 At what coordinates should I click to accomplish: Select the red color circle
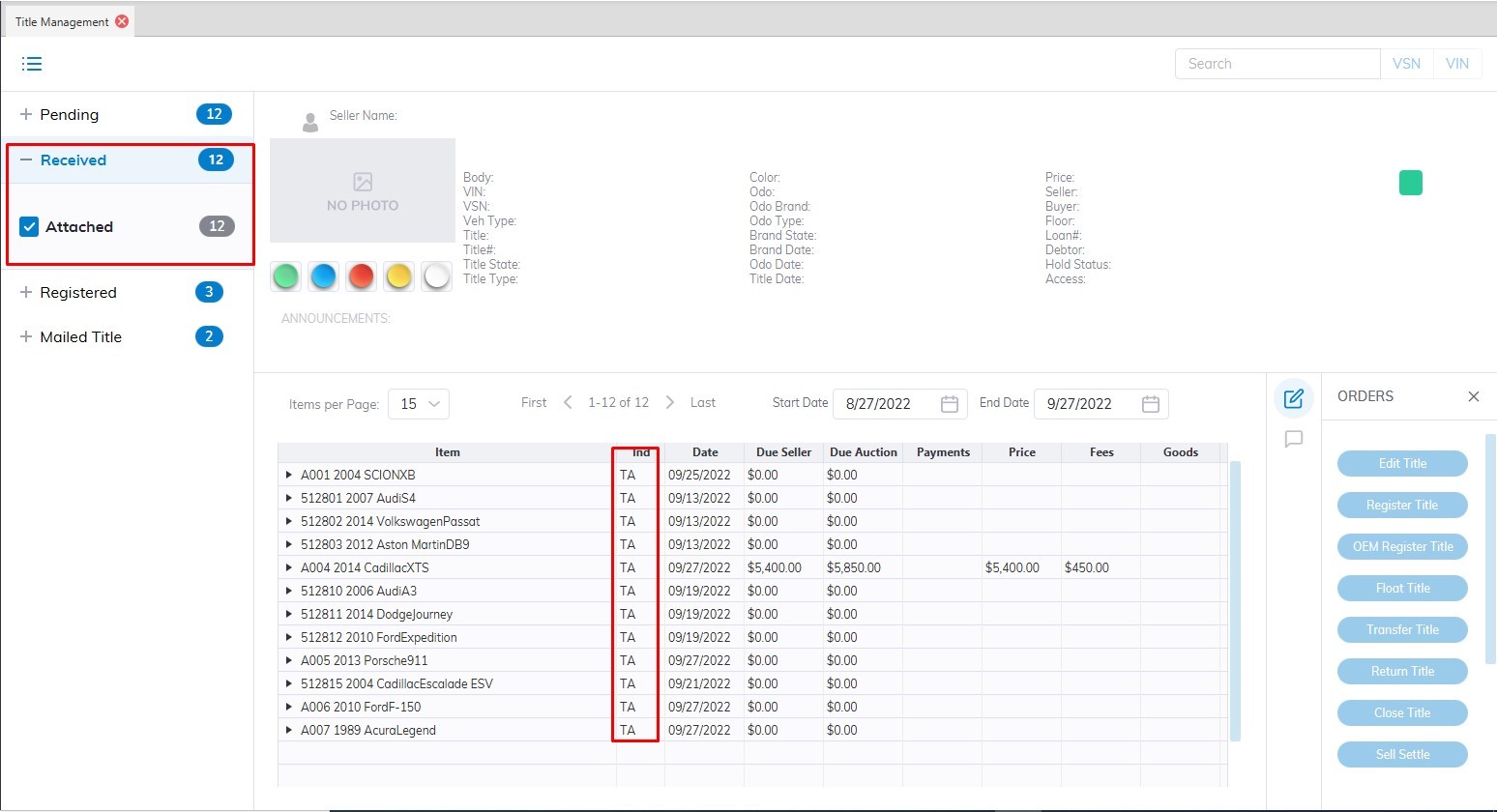(x=361, y=276)
